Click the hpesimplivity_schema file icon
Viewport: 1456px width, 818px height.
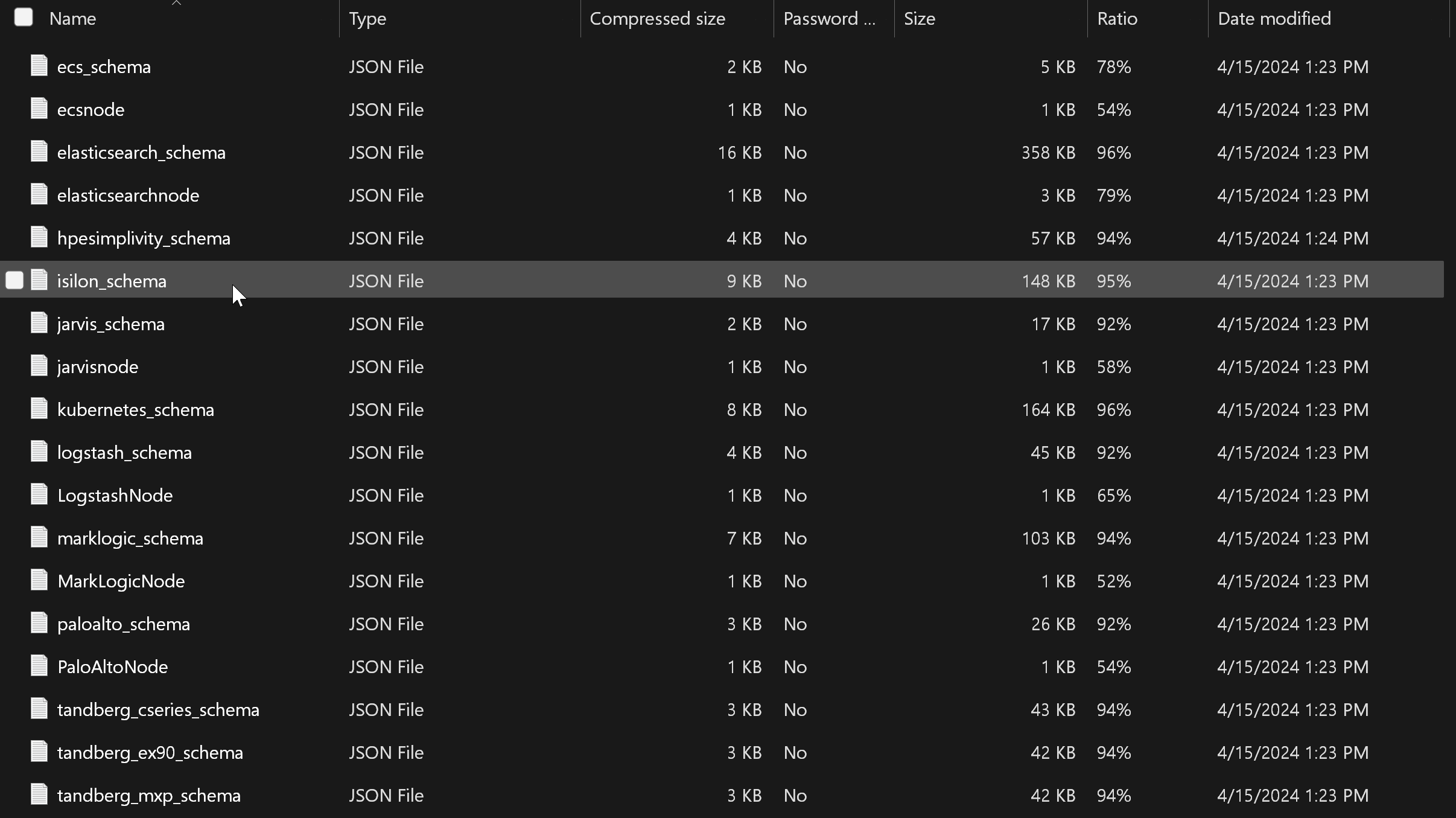(x=39, y=237)
